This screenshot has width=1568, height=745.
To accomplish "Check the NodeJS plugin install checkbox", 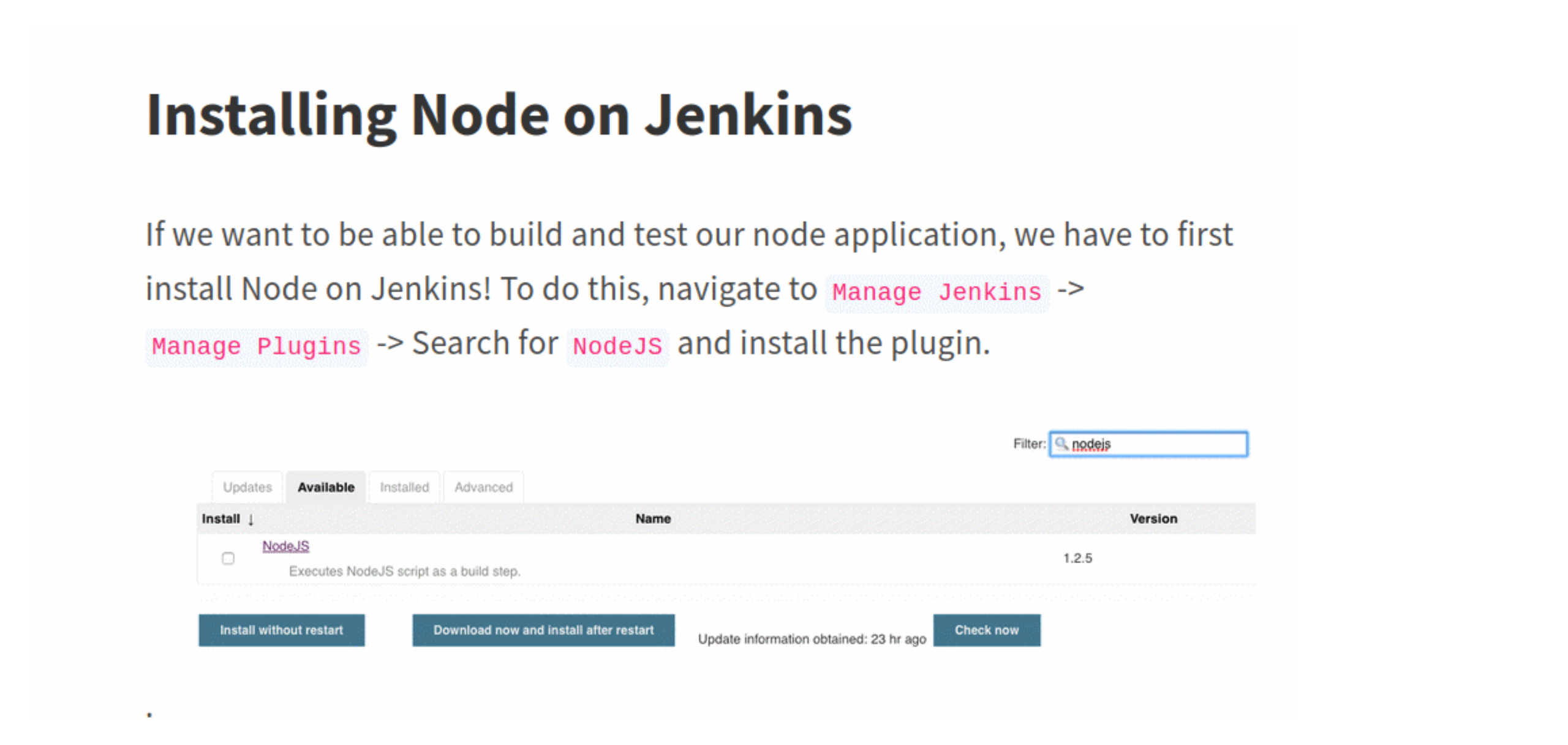I will click(228, 558).
